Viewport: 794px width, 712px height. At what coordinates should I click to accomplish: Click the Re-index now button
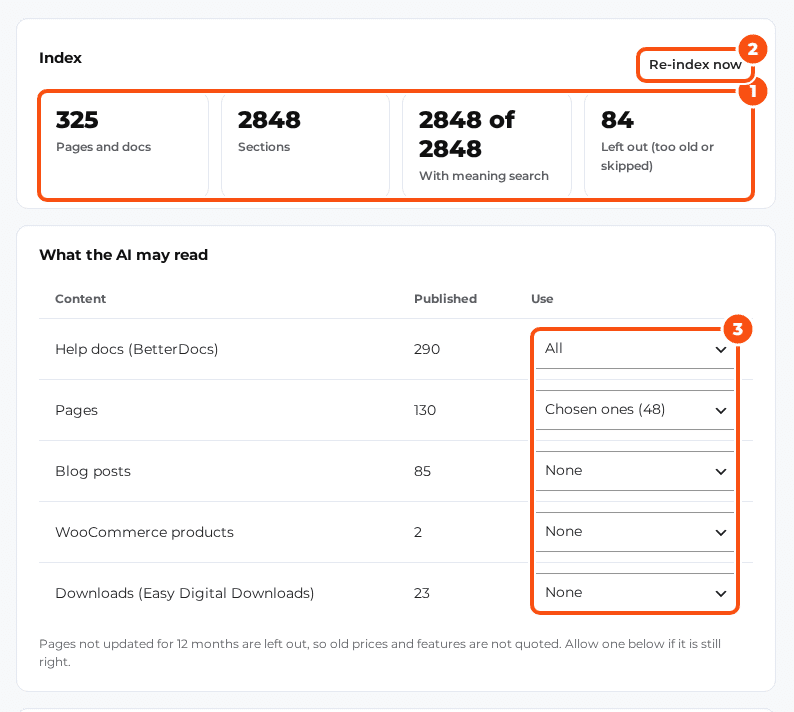pos(695,65)
